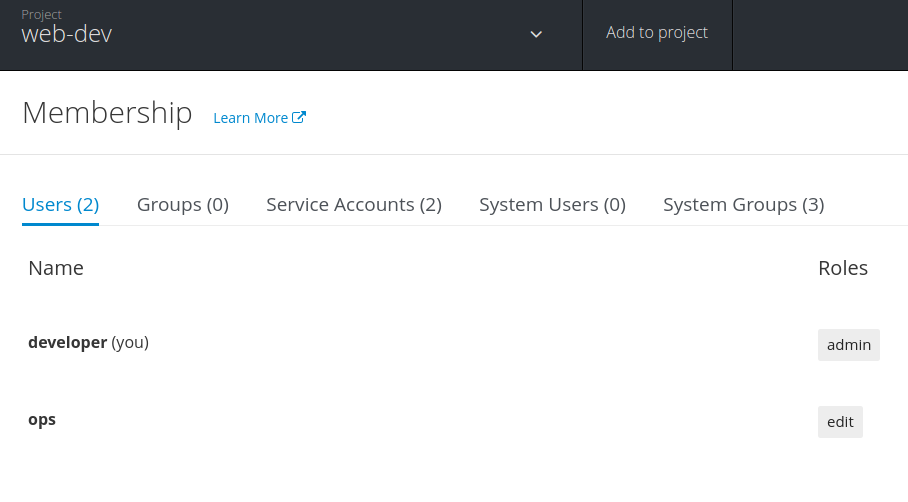
Task: Show the System Groups (3) tab
Action: coord(743,205)
